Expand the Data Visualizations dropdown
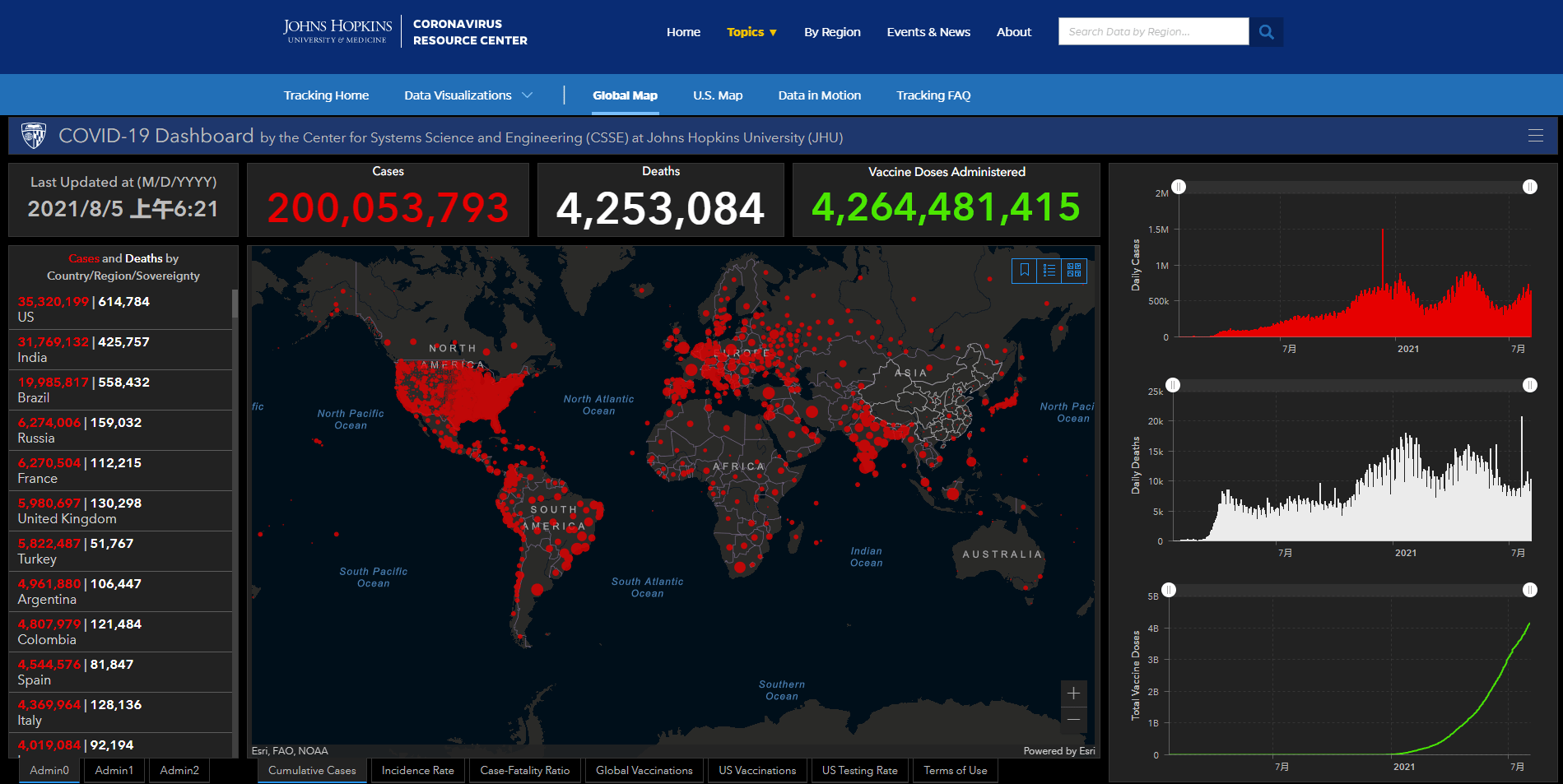This screenshot has height=784, width=1563. tap(468, 95)
